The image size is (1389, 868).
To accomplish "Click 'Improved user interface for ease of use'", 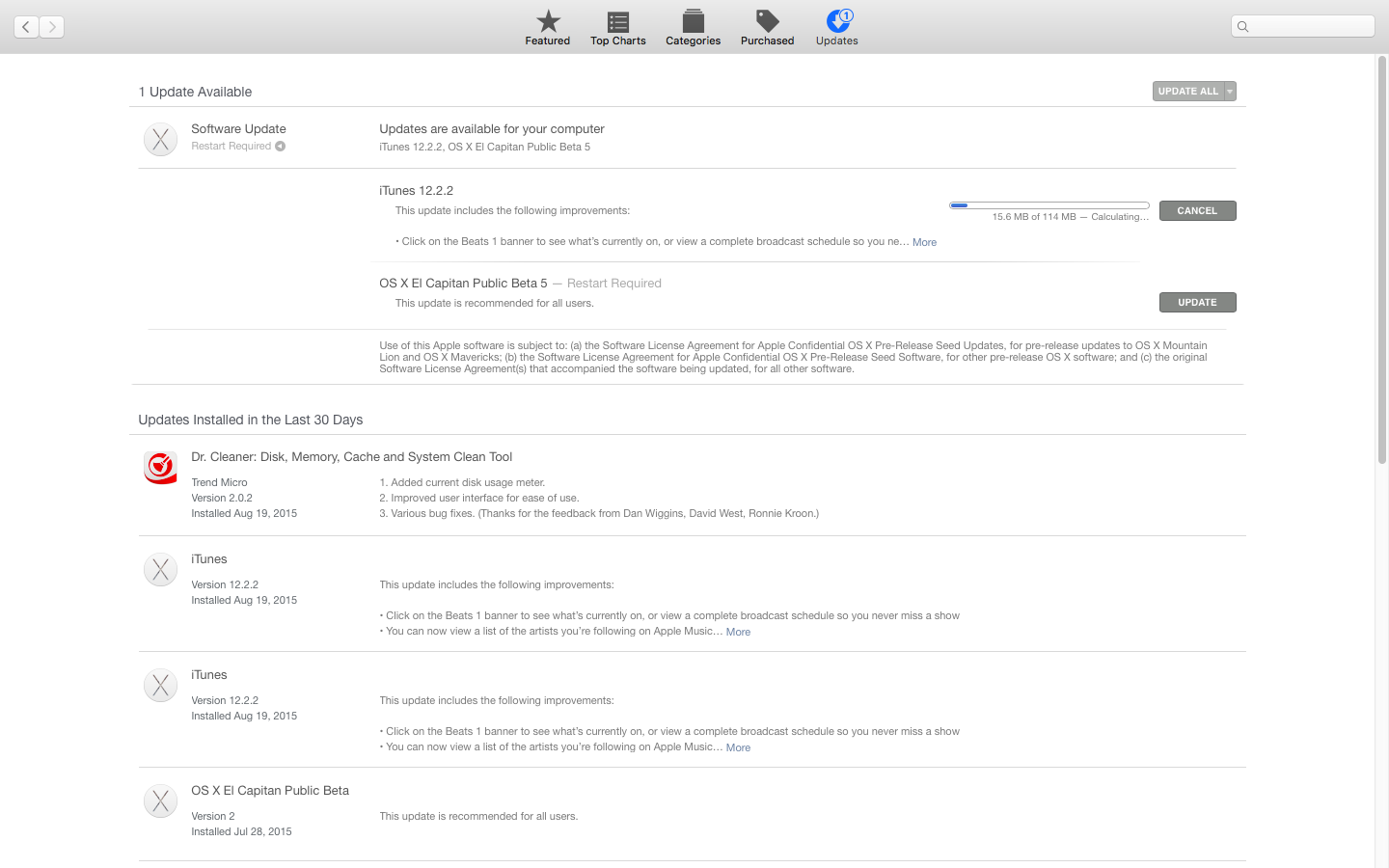I will tap(479, 499).
